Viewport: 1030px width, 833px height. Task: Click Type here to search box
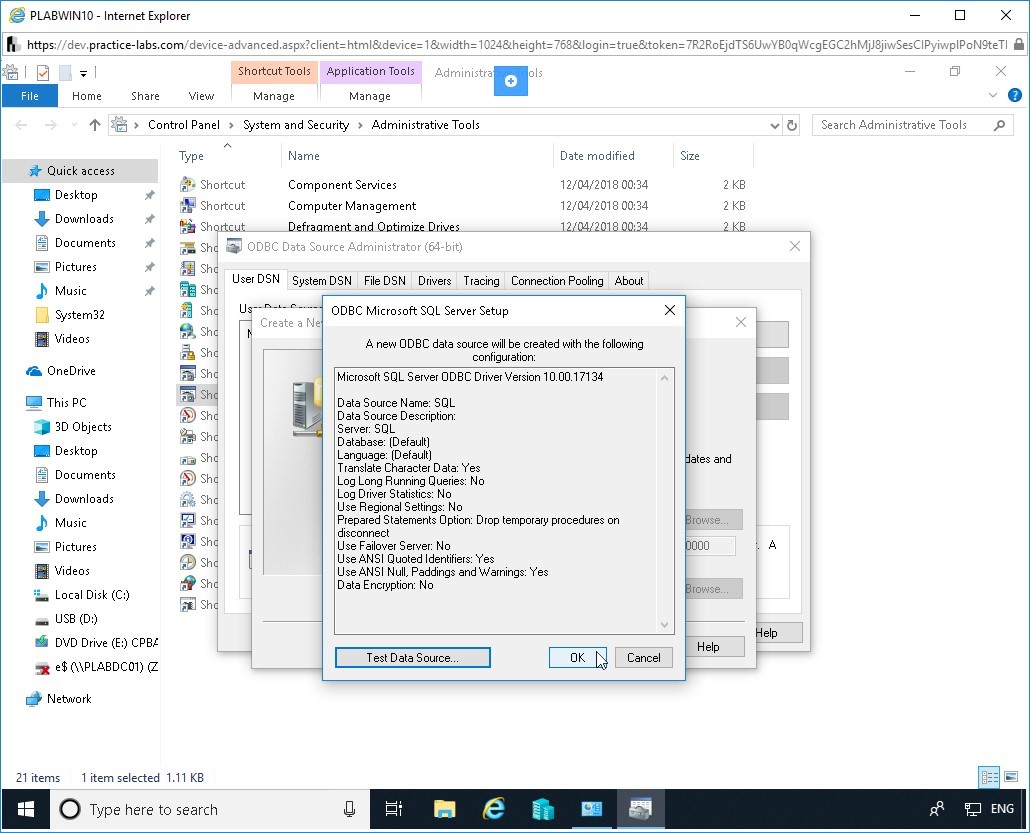(x=210, y=809)
